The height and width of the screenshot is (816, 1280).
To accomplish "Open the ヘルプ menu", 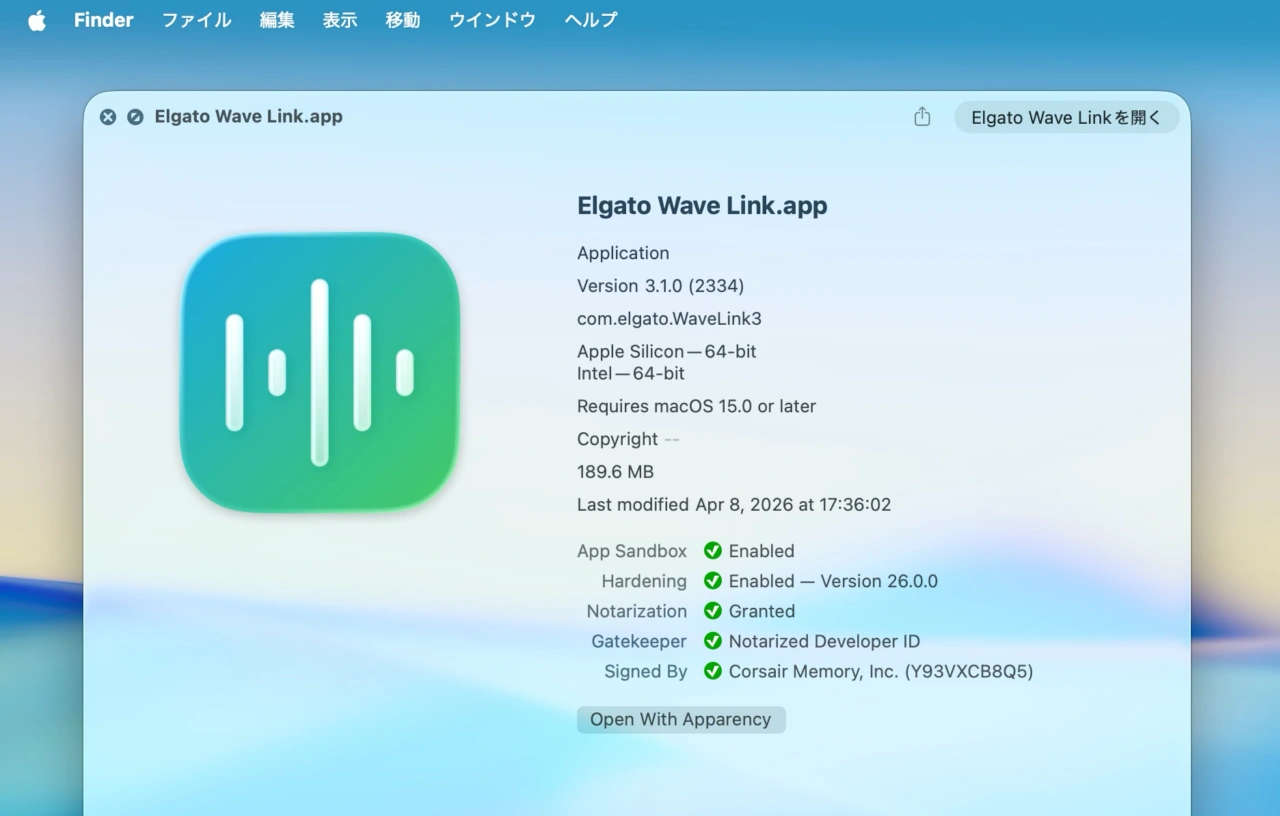I will click(x=589, y=19).
